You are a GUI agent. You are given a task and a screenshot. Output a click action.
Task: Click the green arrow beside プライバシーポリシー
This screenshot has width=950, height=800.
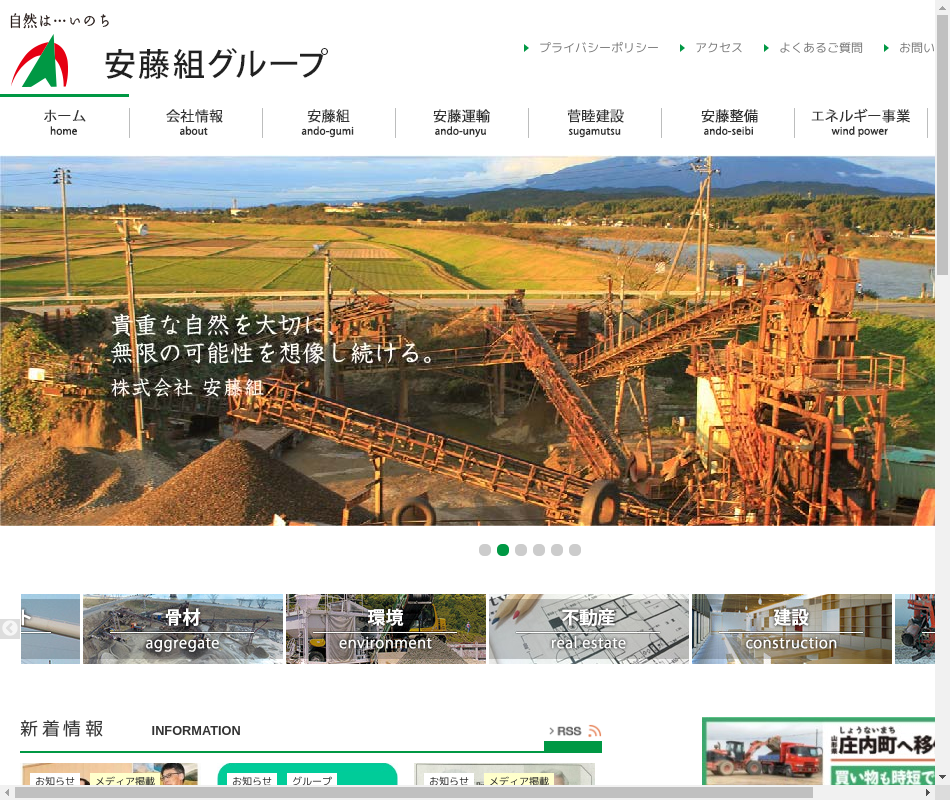coord(526,48)
